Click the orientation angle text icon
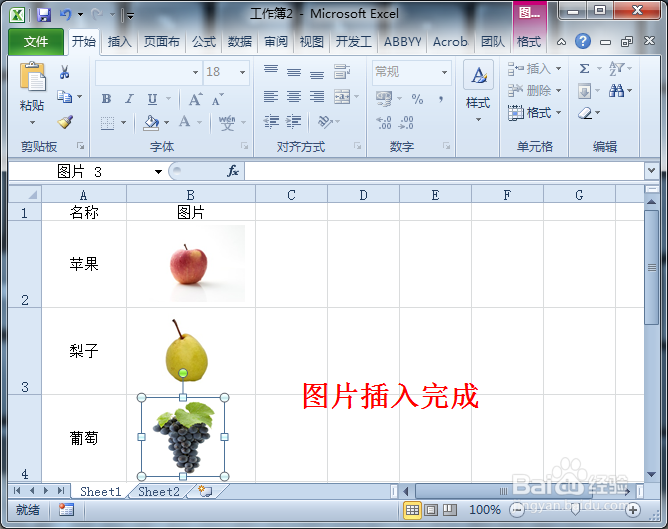 coord(325,122)
